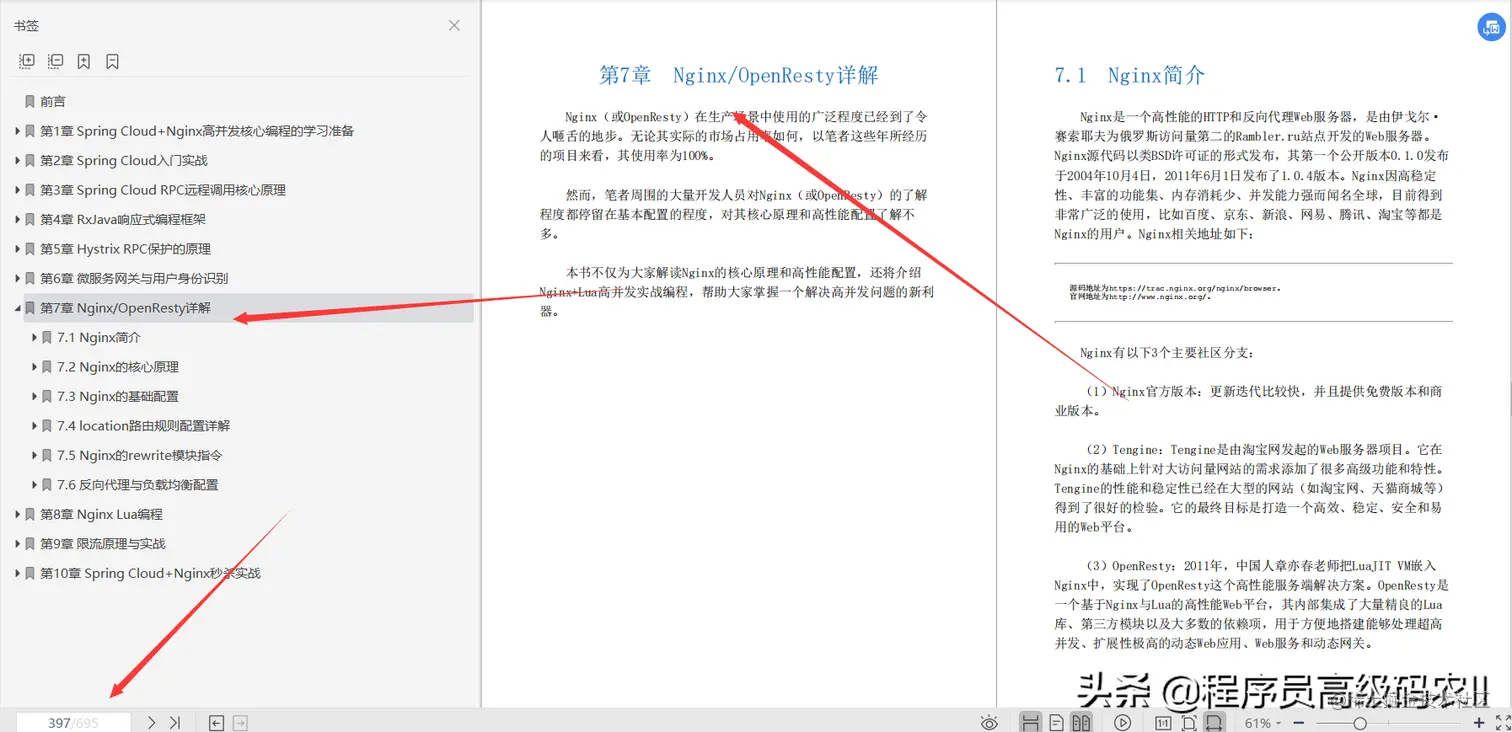Click the expand all bookmarks icon
This screenshot has height=732, width=1512.
26,61
